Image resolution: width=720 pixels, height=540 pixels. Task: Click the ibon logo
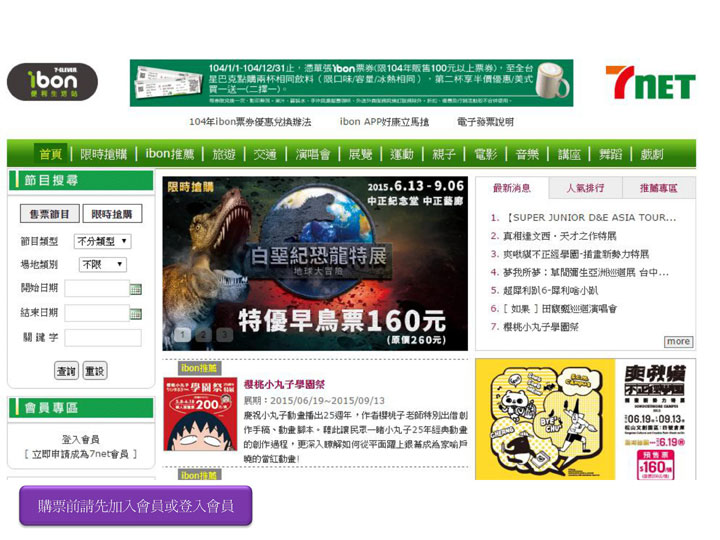[x=52, y=82]
